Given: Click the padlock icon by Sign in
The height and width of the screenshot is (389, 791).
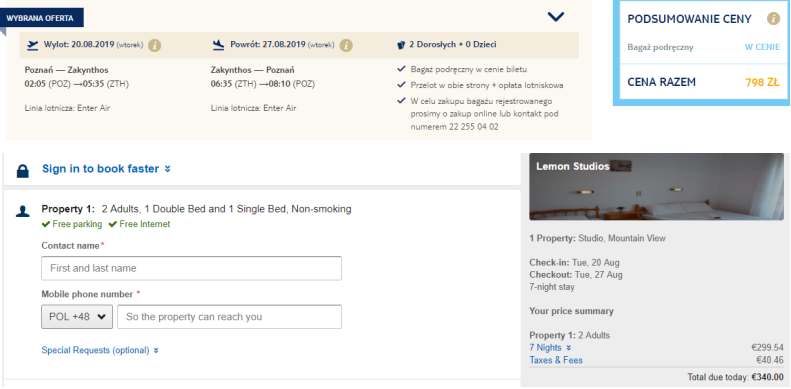Looking at the screenshot, I should pyautogui.click(x=23, y=171).
